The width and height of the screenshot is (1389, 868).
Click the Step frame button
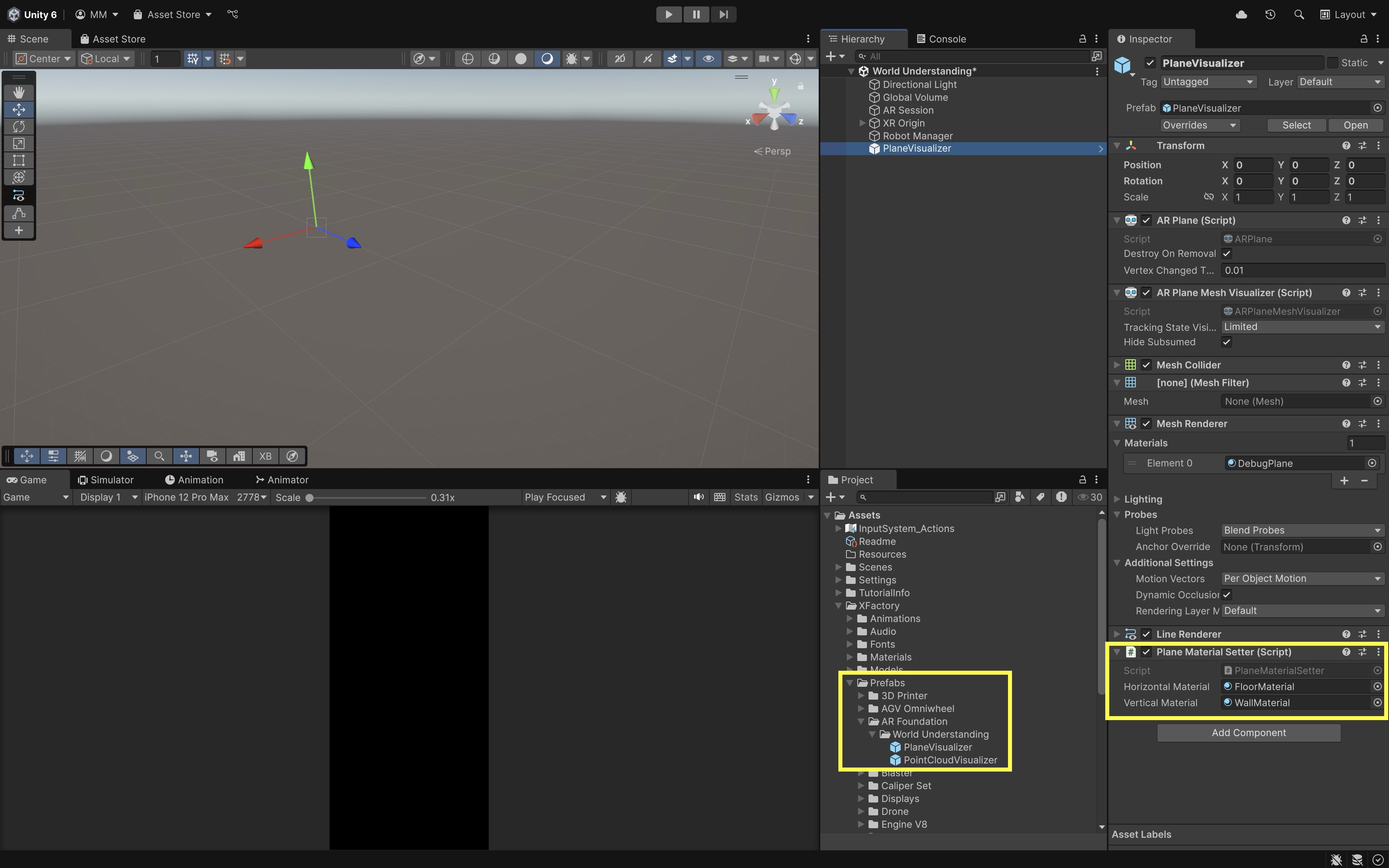(x=723, y=14)
